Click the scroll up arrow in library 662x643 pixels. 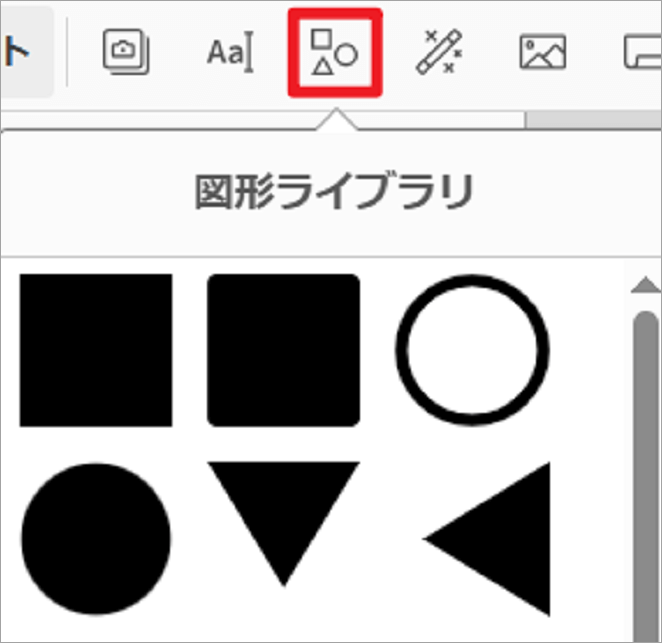(645, 287)
